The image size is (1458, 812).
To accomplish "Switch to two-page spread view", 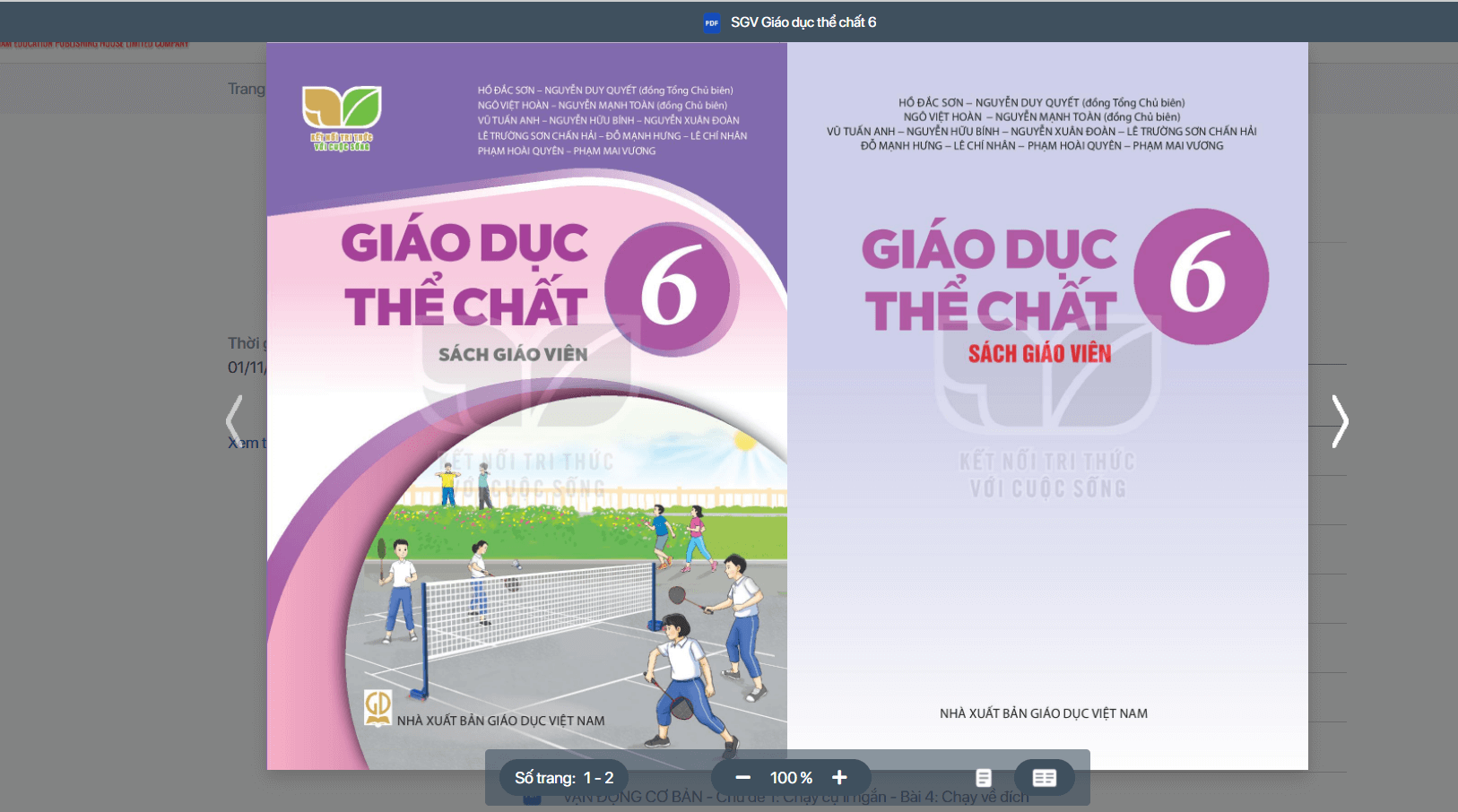I will click(x=1045, y=778).
